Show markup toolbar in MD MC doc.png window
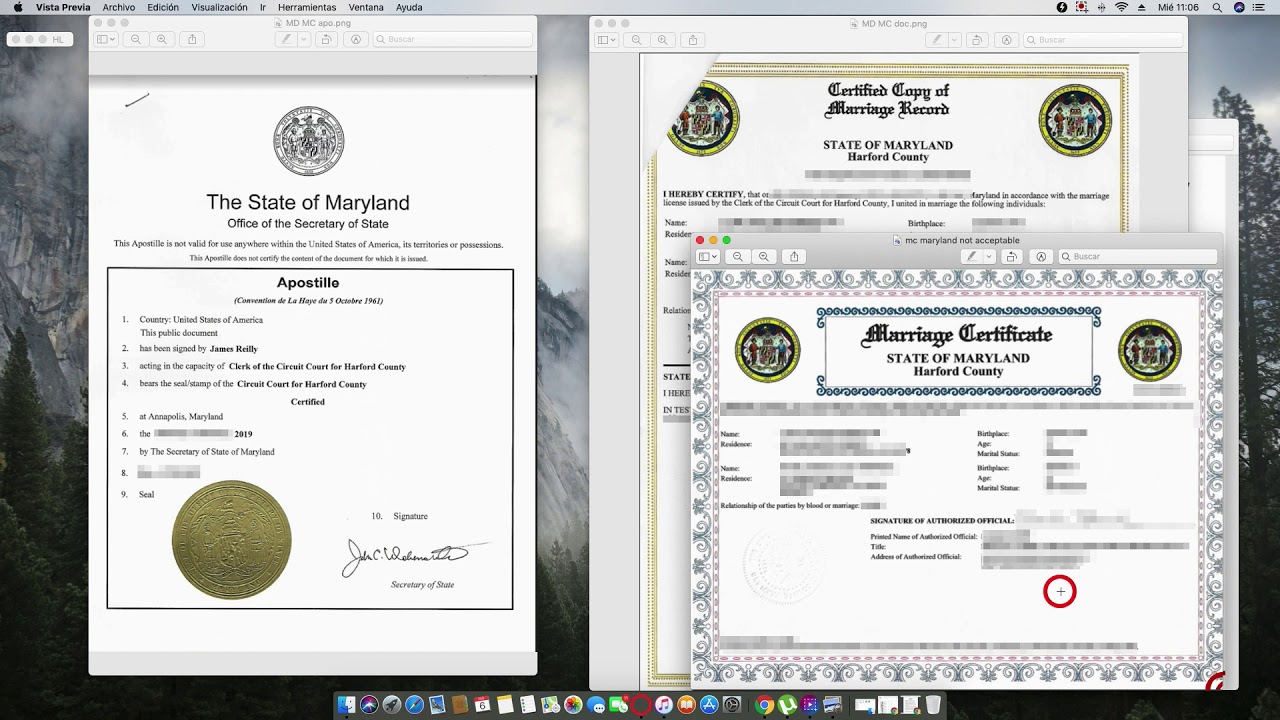The image size is (1280, 720). point(1007,40)
